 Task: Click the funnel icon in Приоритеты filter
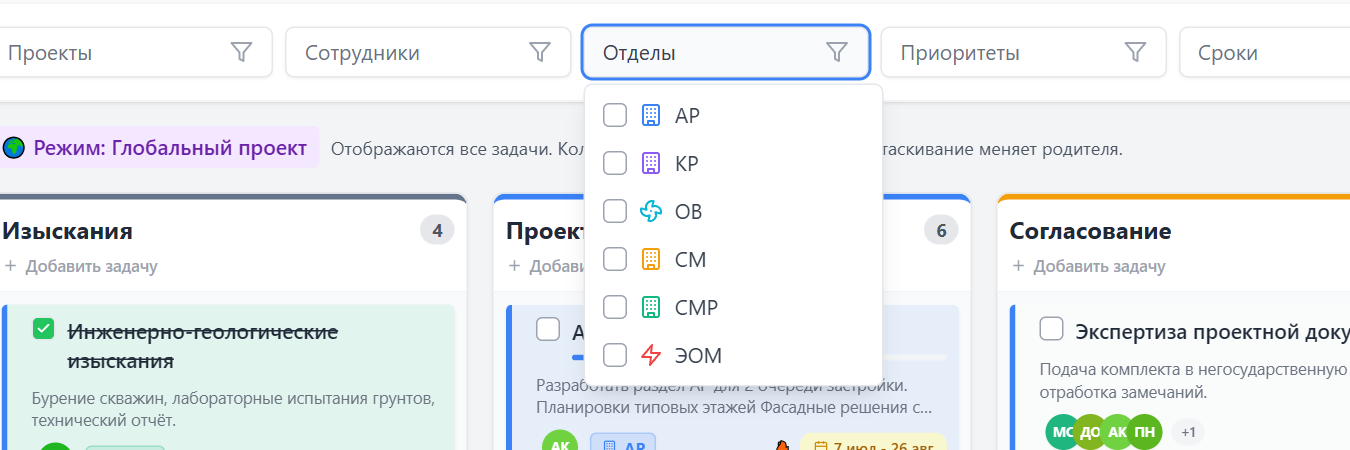(1135, 52)
